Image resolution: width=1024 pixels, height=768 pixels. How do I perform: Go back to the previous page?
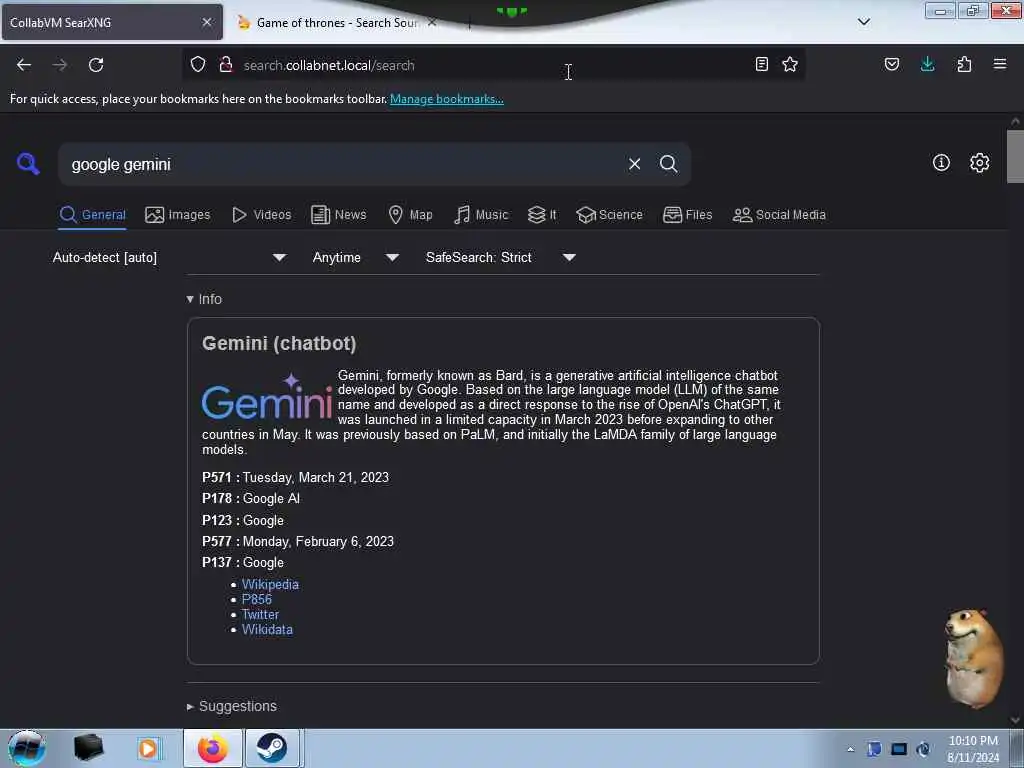pos(24,65)
